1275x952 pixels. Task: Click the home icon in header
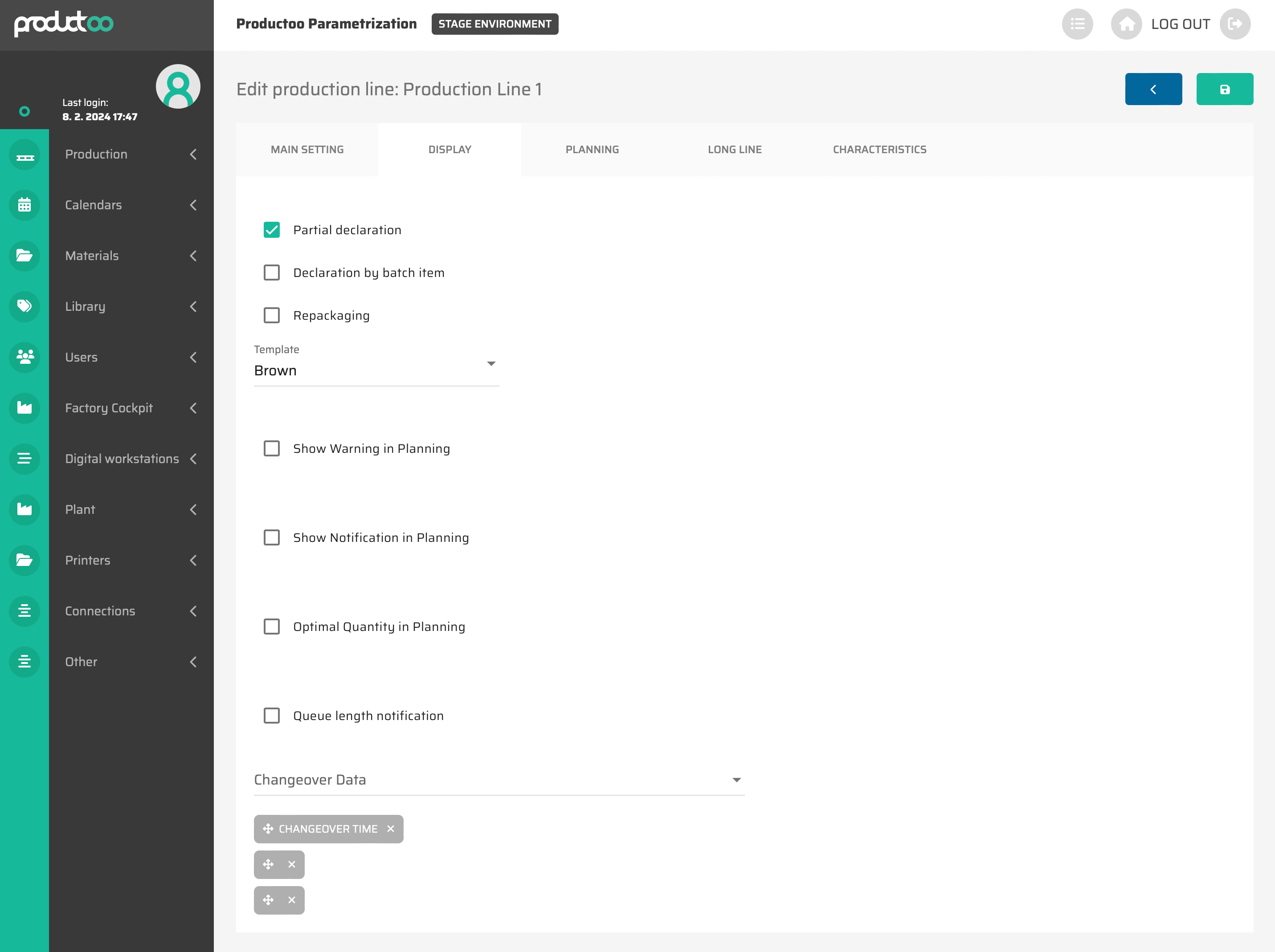[x=1126, y=24]
